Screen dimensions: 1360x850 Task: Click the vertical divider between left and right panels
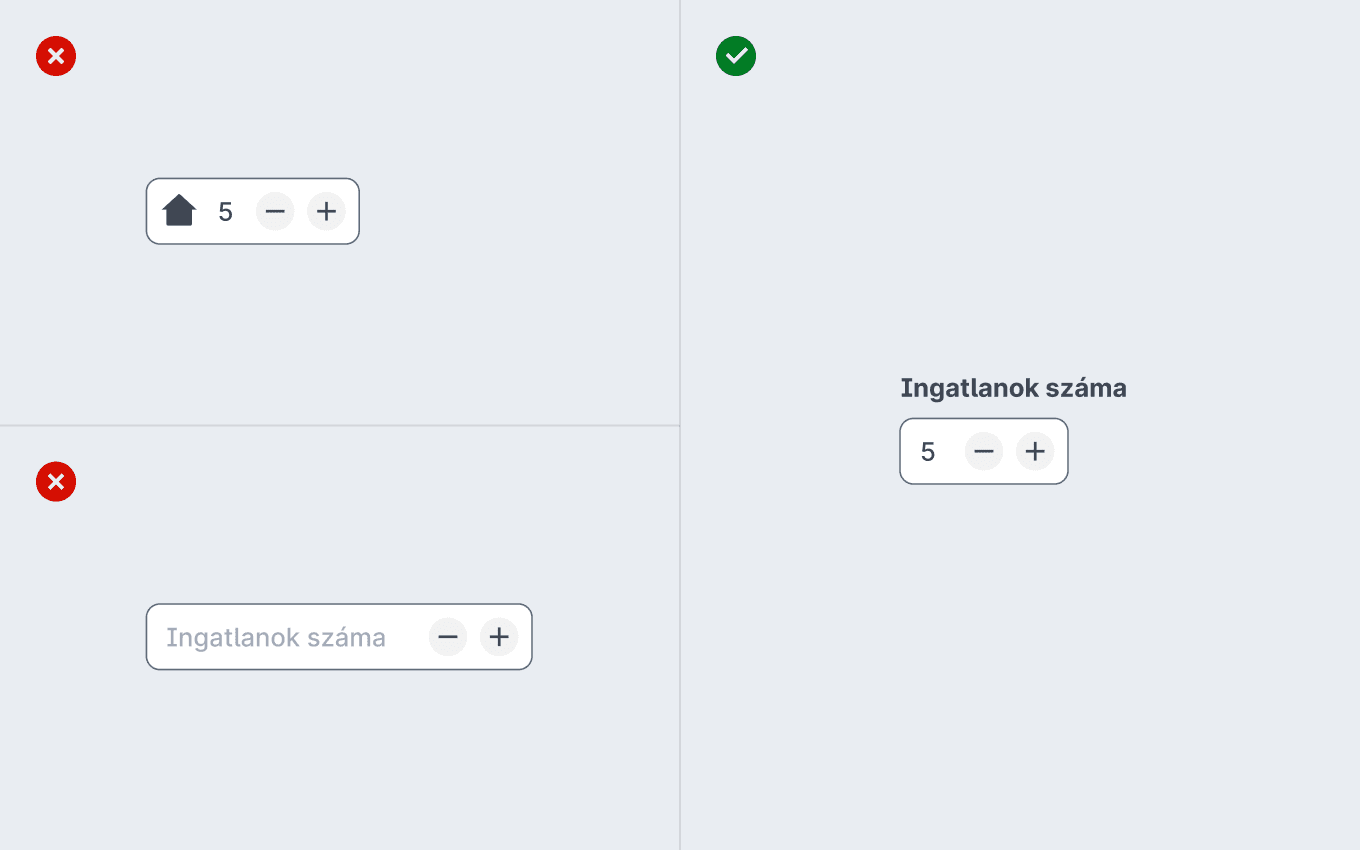tap(680, 425)
